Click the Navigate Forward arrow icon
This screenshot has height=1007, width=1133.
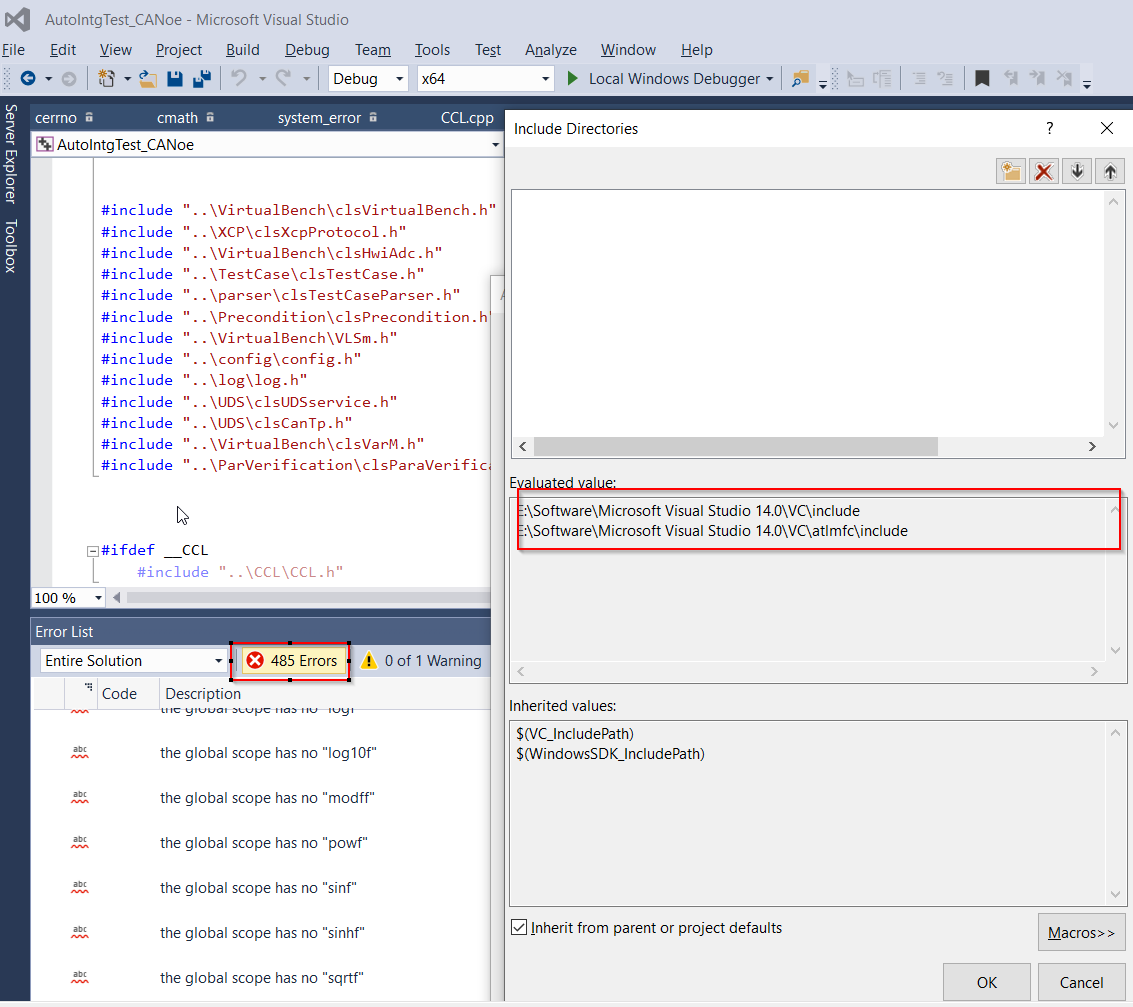click(x=69, y=79)
